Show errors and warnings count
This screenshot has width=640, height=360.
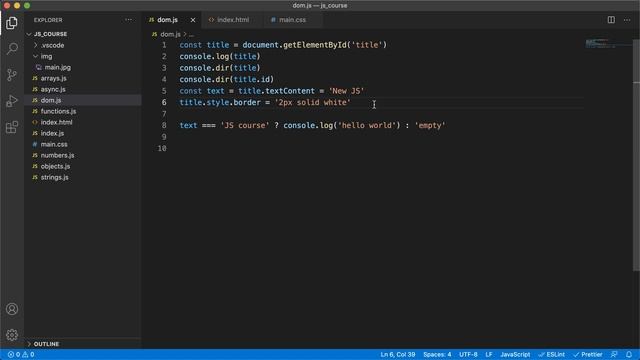click(21, 354)
